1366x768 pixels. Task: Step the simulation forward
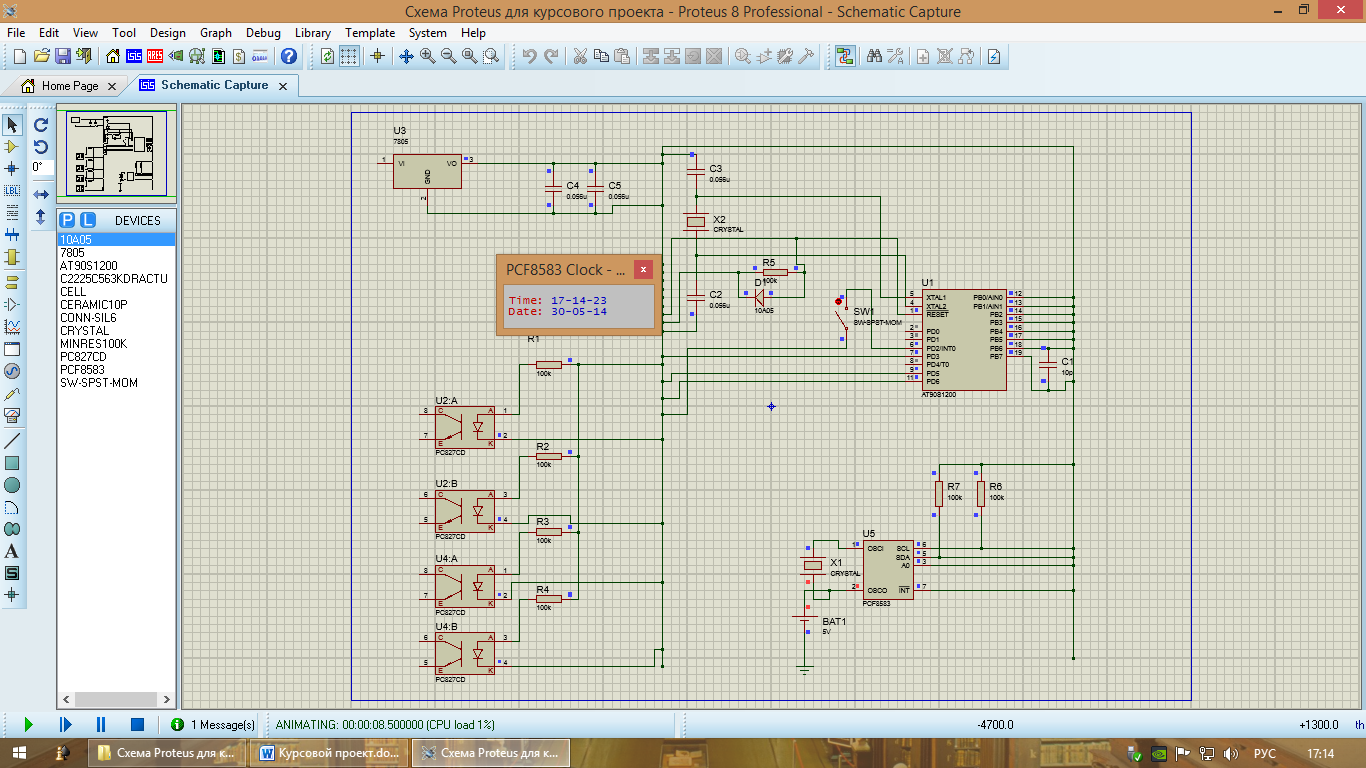coord(65,724)
